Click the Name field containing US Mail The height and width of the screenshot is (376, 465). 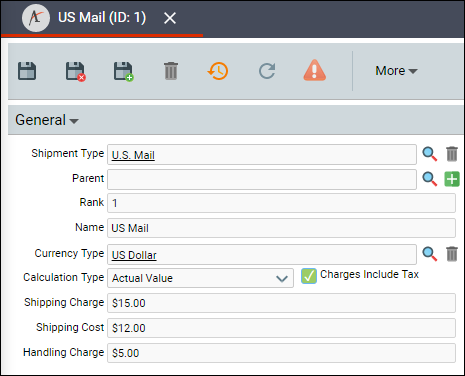click(281, 228)
